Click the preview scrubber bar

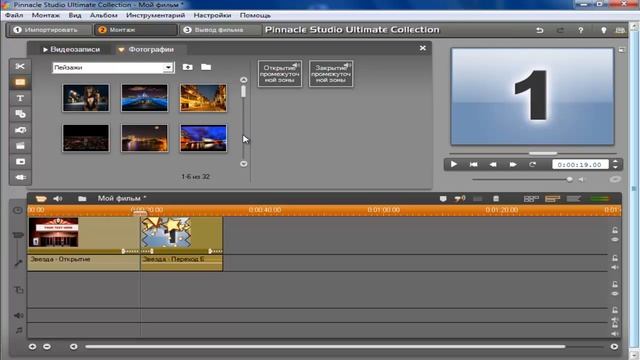(x=533, y=153)
